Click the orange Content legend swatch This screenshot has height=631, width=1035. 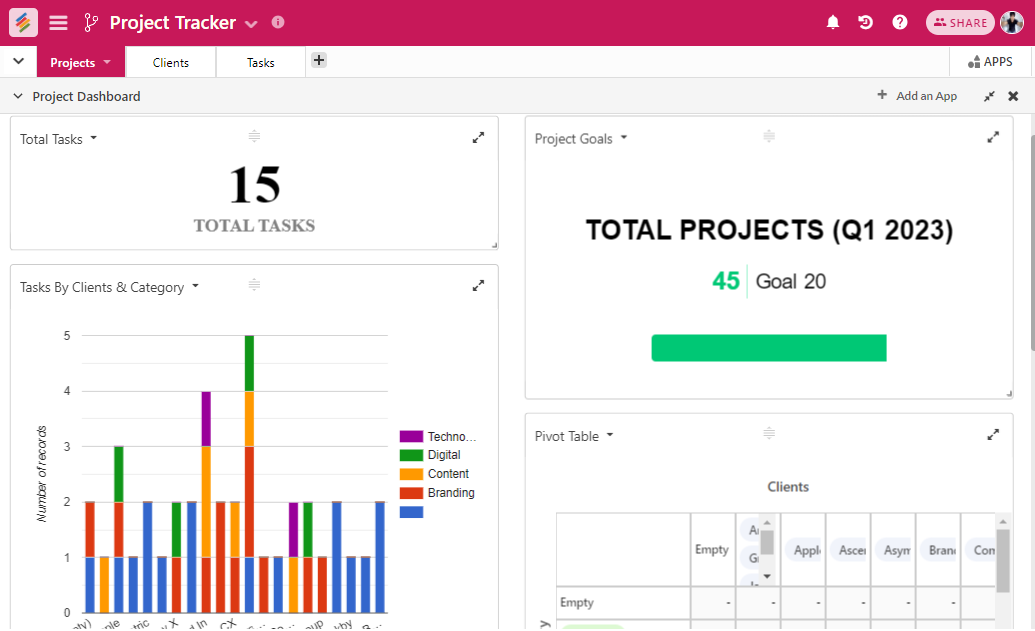pos(411,474)
